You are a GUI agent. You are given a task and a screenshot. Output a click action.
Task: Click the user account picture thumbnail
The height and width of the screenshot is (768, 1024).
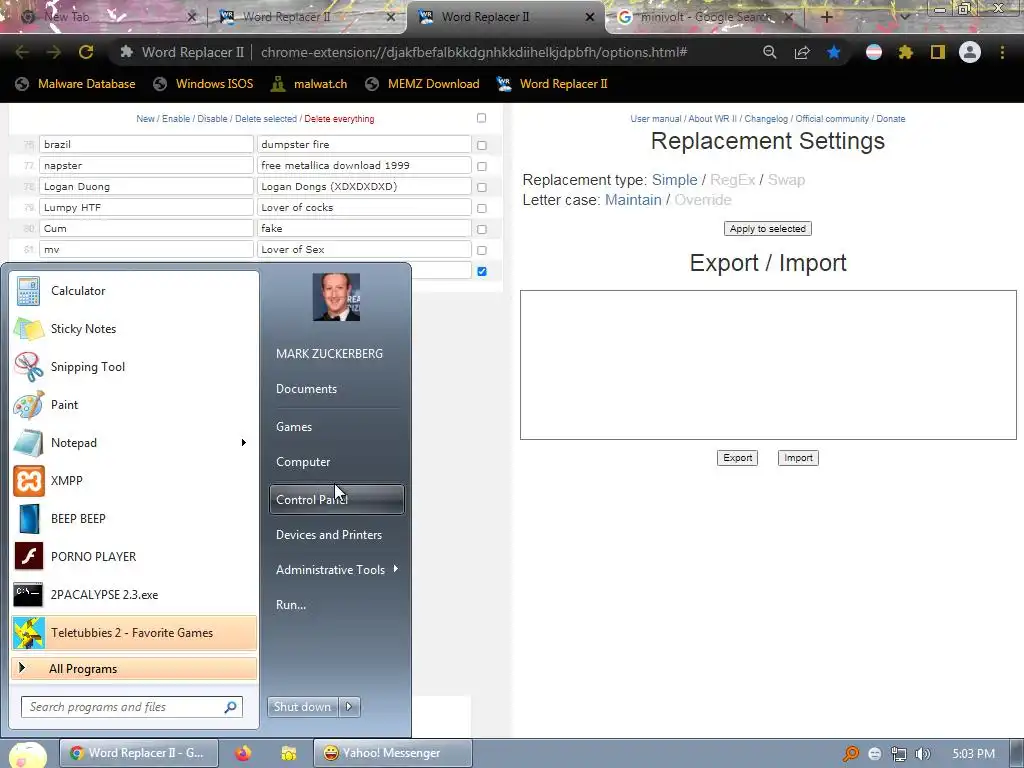point(336,297)
